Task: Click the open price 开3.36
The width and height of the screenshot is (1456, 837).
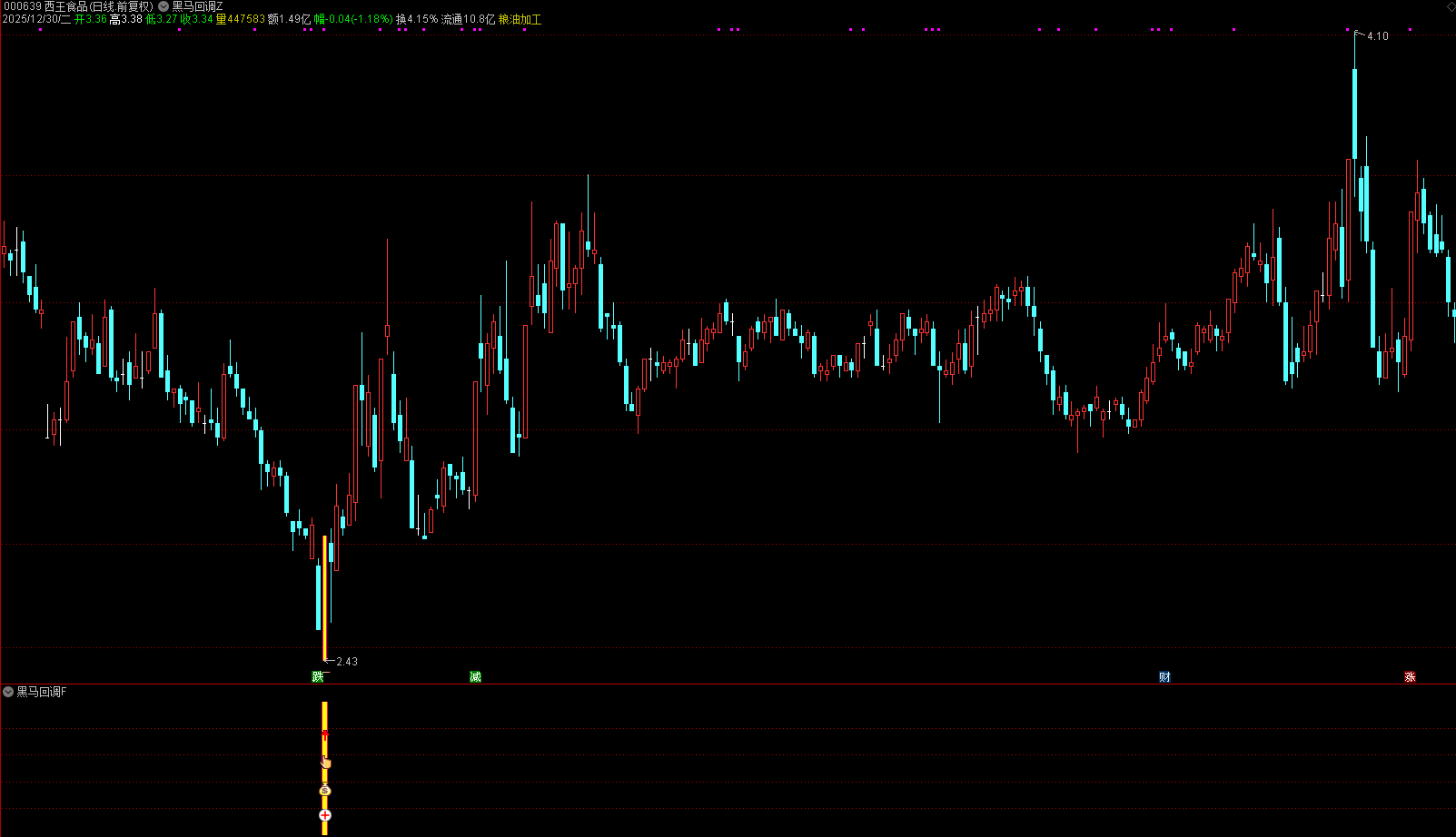Action: pyautogui.click(x=91, y=19)
